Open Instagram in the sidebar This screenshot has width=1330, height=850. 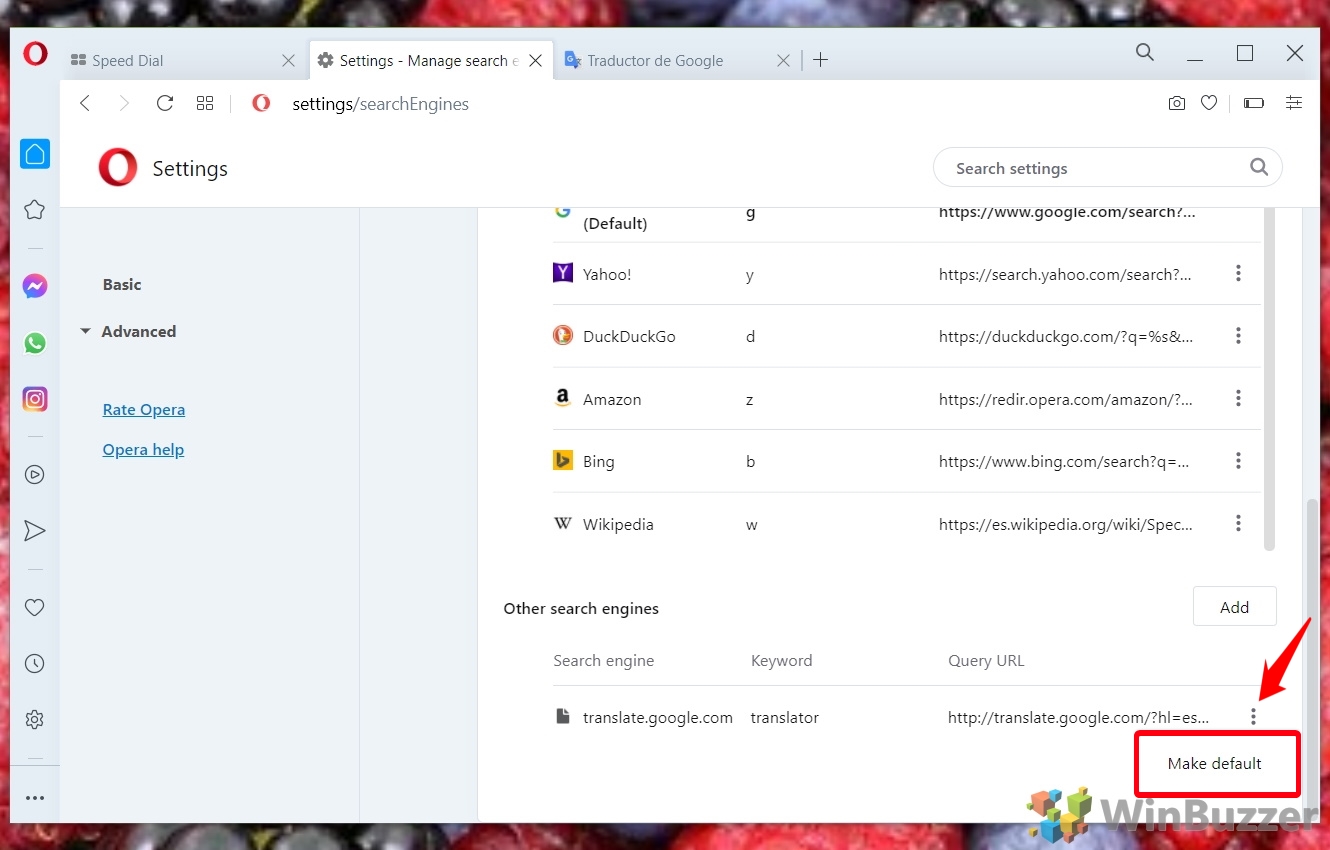[35, 399]
